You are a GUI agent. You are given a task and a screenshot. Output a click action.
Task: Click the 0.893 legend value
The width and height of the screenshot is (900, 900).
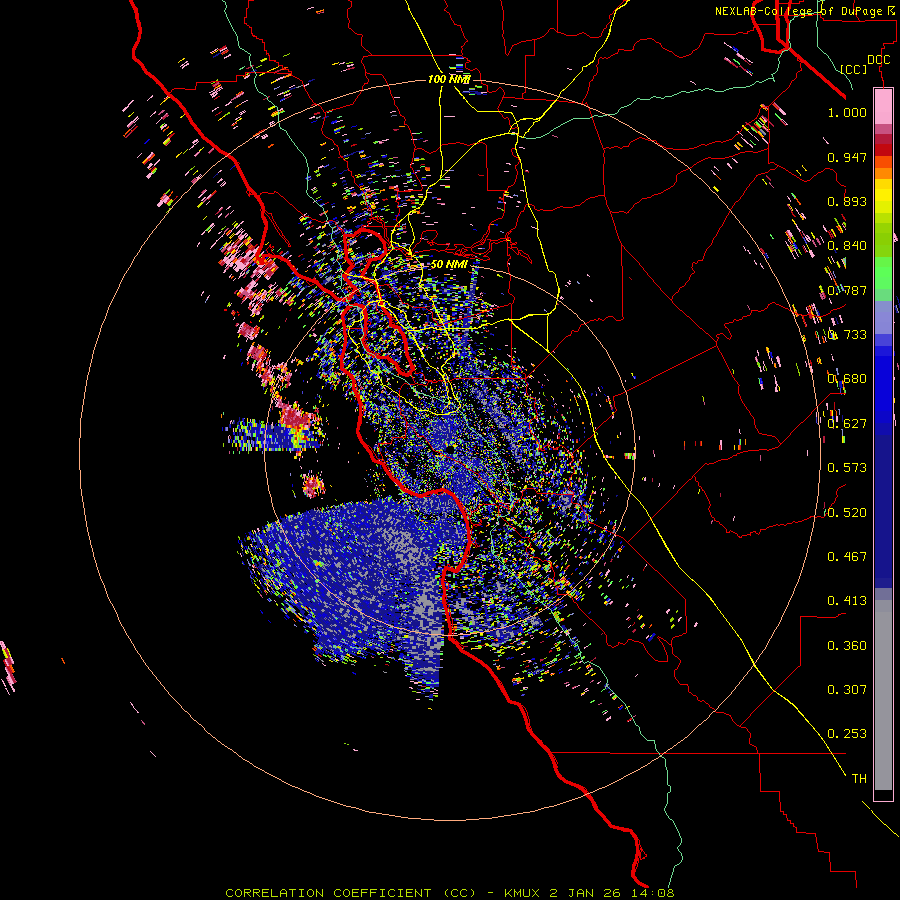point(847,201)
